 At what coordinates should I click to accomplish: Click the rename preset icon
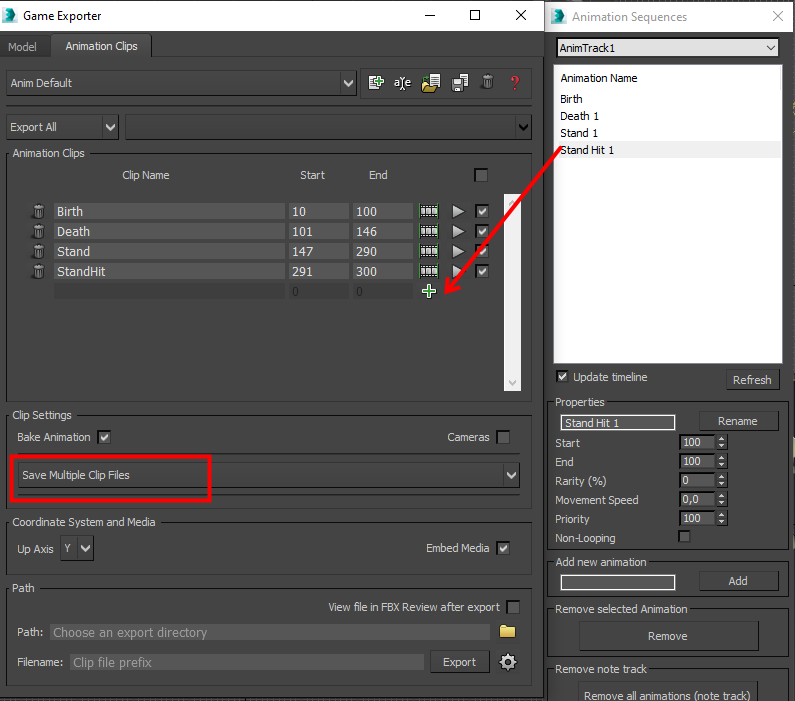point(403,82)
